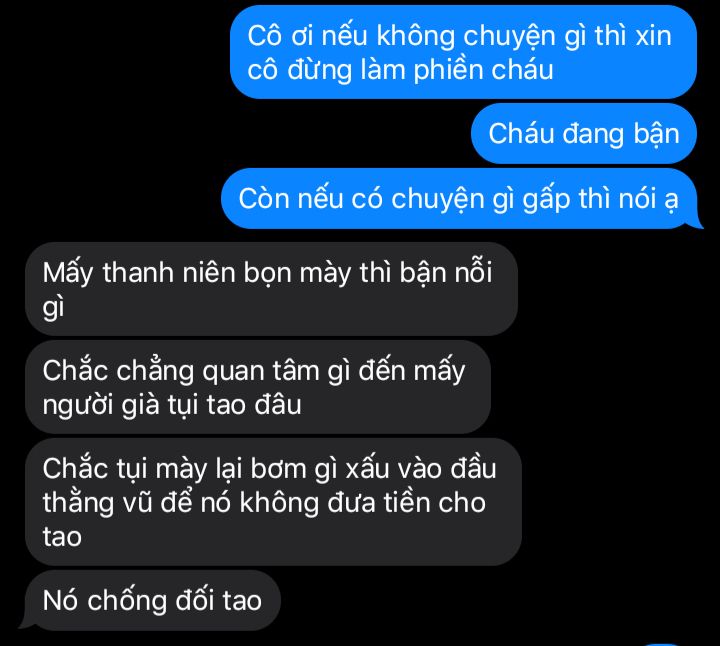Image resolution: width=720 pixels, height=646 pixels.
Task: Click the "Mấy thanh niên bọn mày" received message
Action: tap(271, 289)
